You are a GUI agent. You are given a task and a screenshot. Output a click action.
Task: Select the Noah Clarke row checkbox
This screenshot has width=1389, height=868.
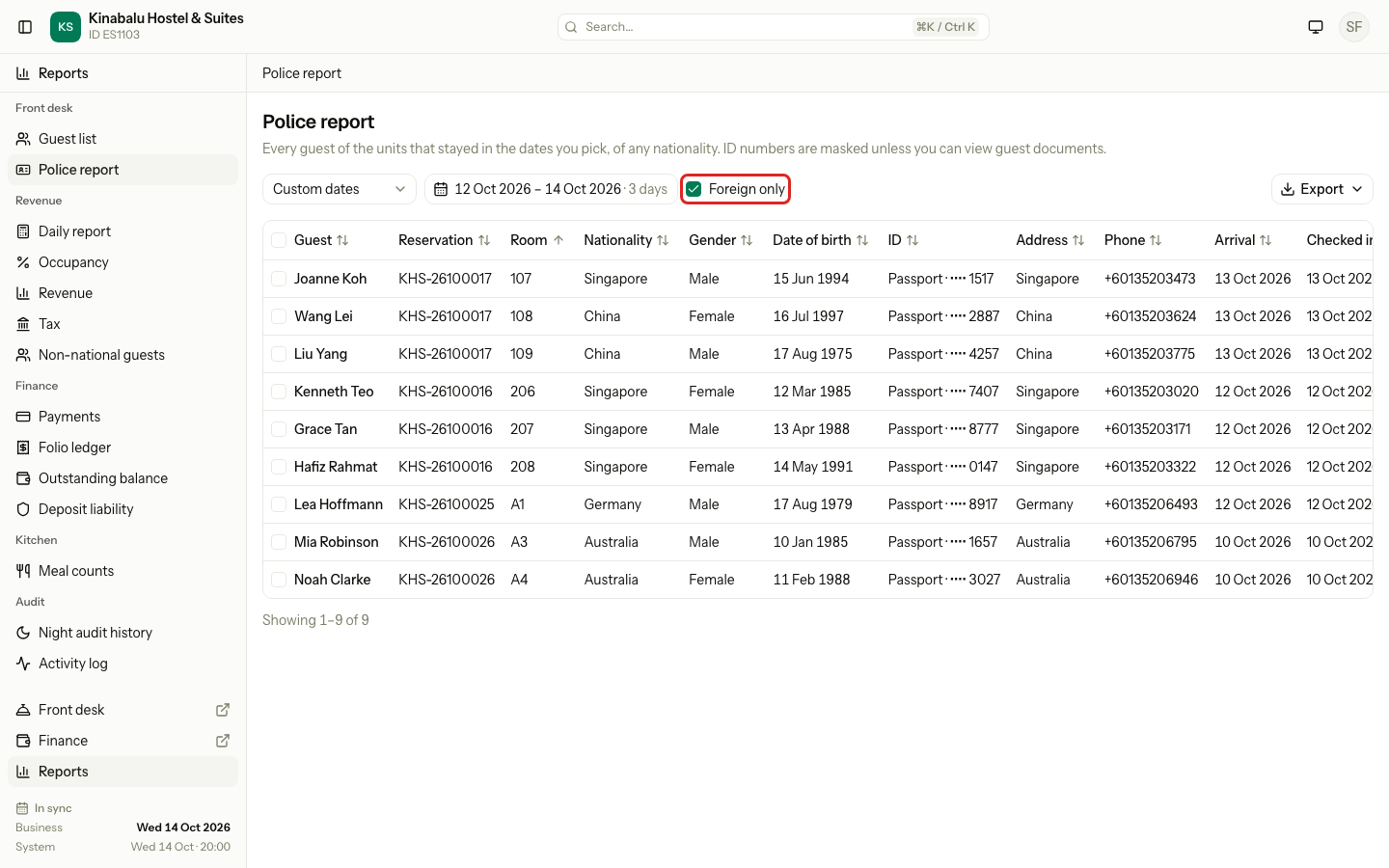coord(279,580)
